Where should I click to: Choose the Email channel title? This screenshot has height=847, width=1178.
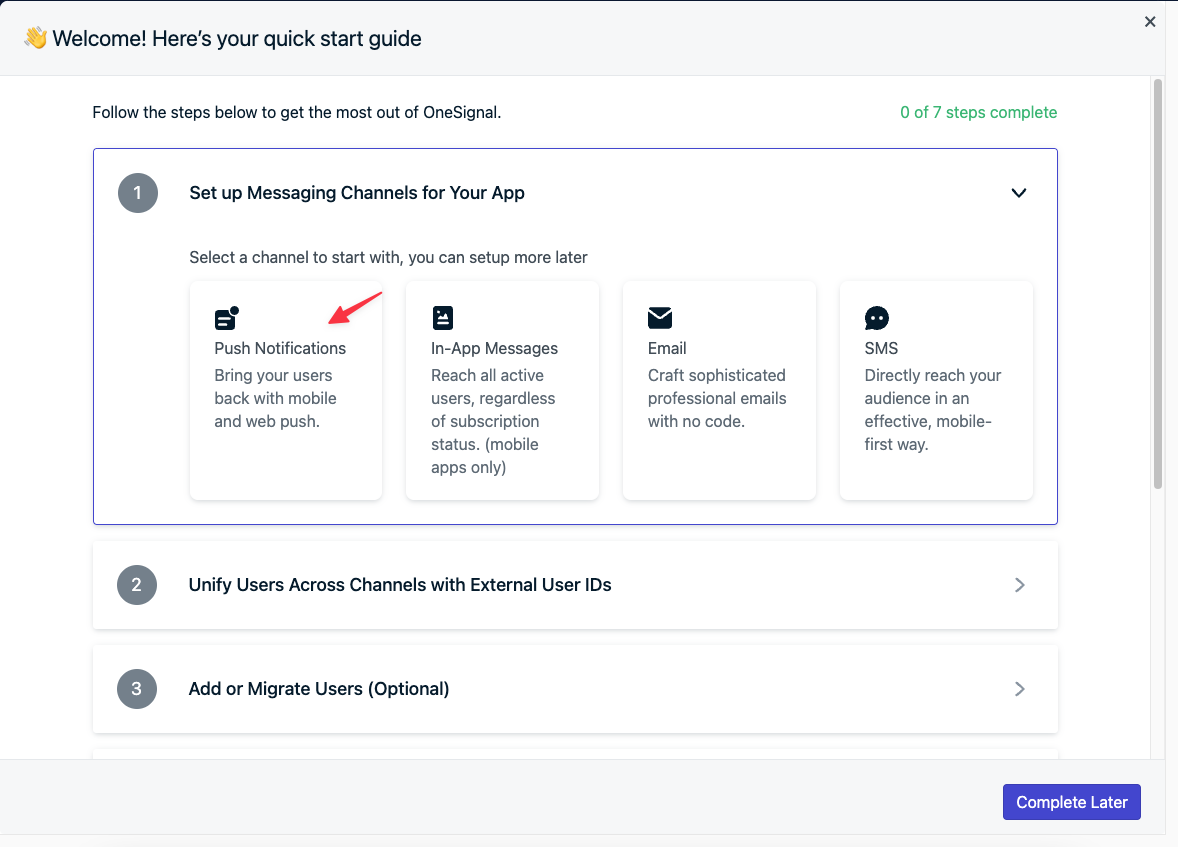tap(667, 348)
